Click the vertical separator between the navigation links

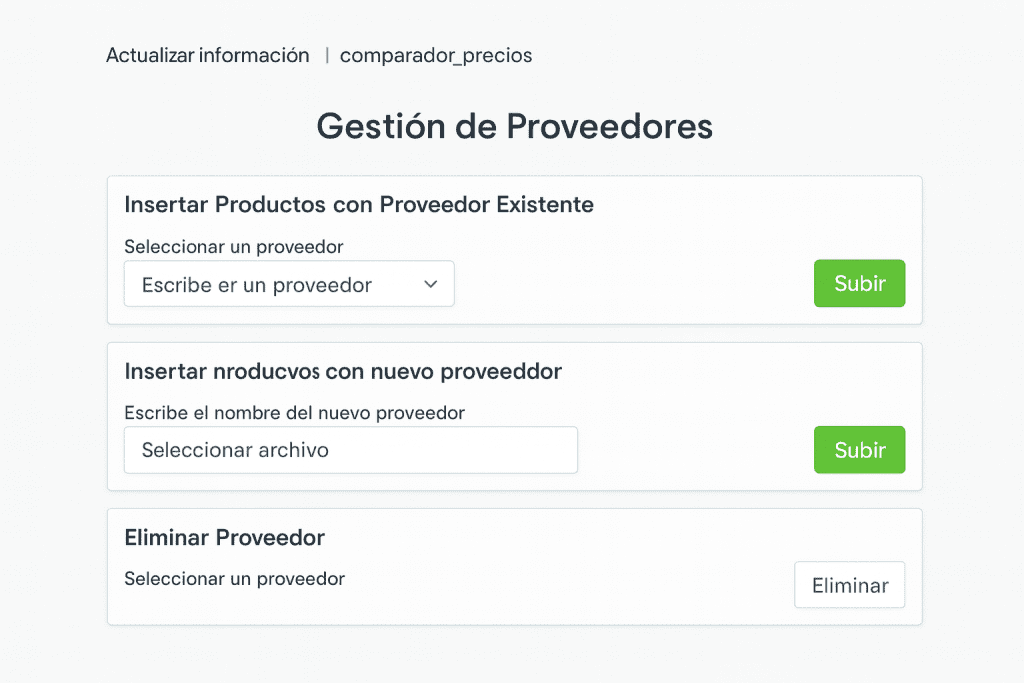pyautogui.click(x=327, y=56)
